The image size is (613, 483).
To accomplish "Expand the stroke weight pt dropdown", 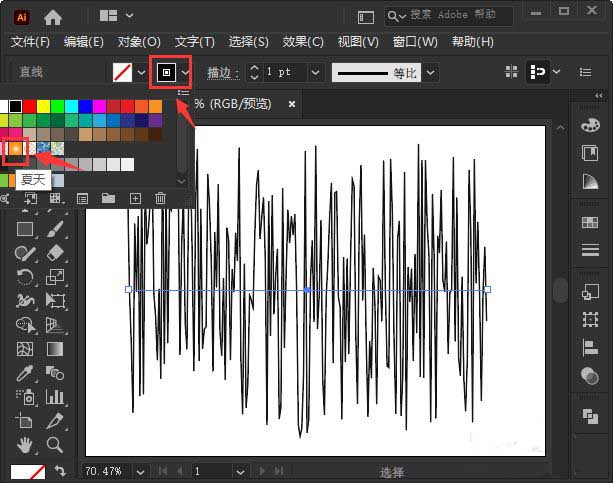I will pos(315,72).
